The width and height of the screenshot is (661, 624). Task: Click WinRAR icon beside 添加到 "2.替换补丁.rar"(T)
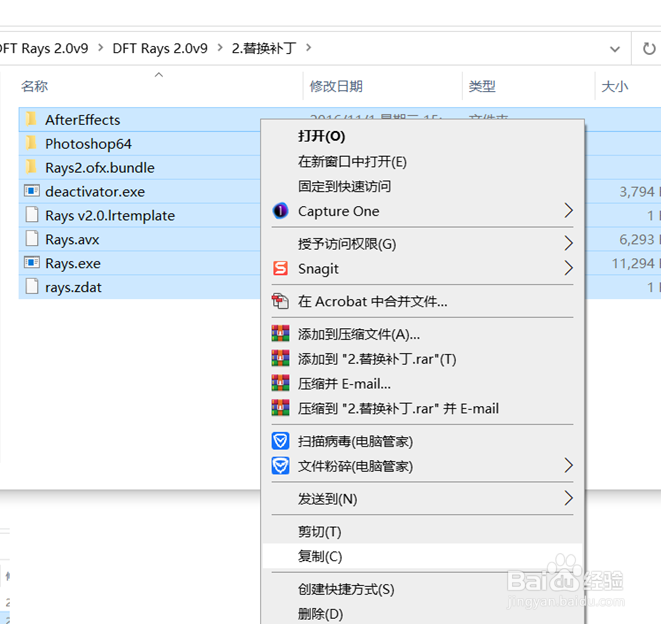click(x=280, y=358)
